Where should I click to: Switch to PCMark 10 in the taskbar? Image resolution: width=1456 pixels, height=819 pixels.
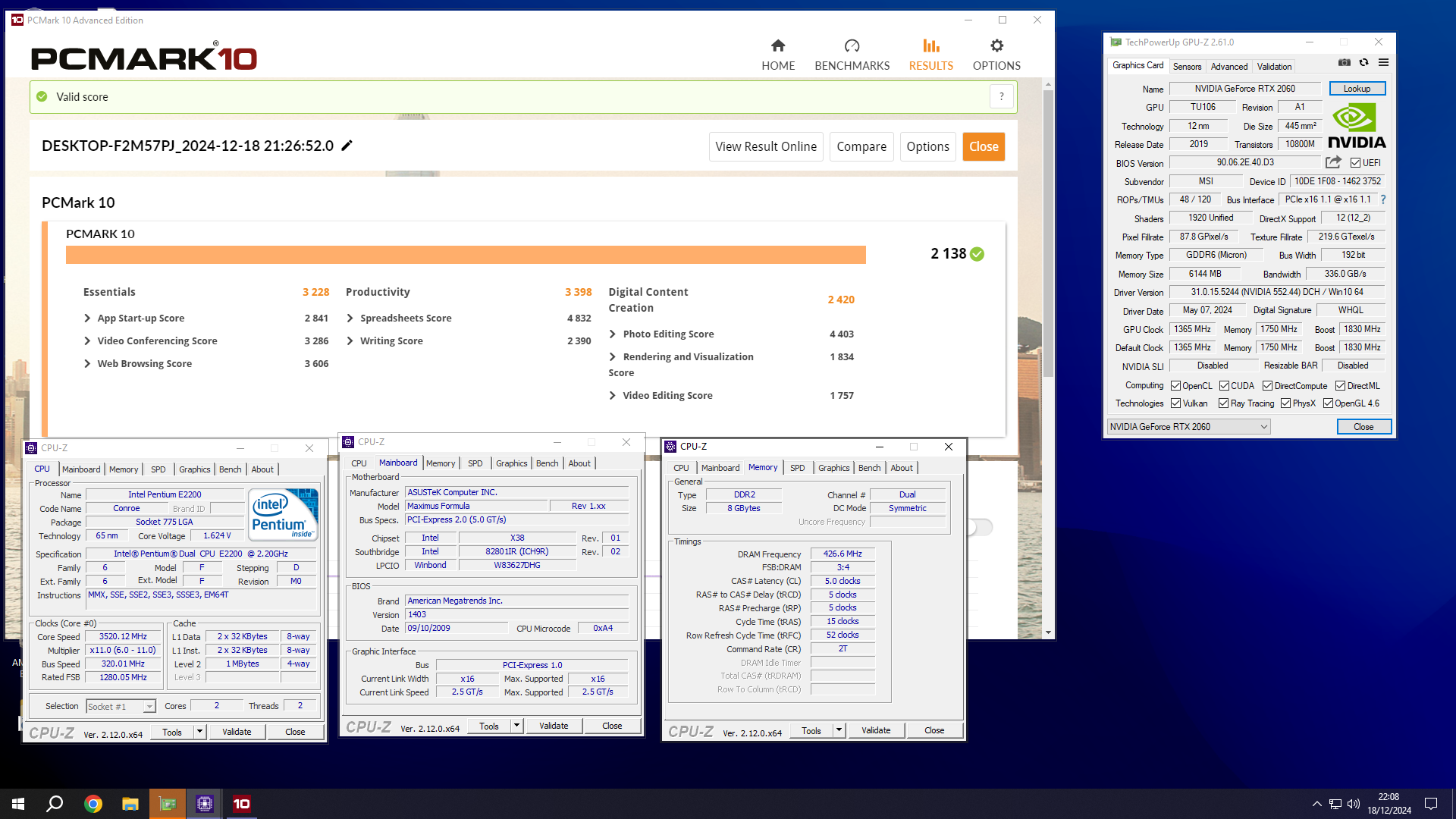(x=242, y=804)
